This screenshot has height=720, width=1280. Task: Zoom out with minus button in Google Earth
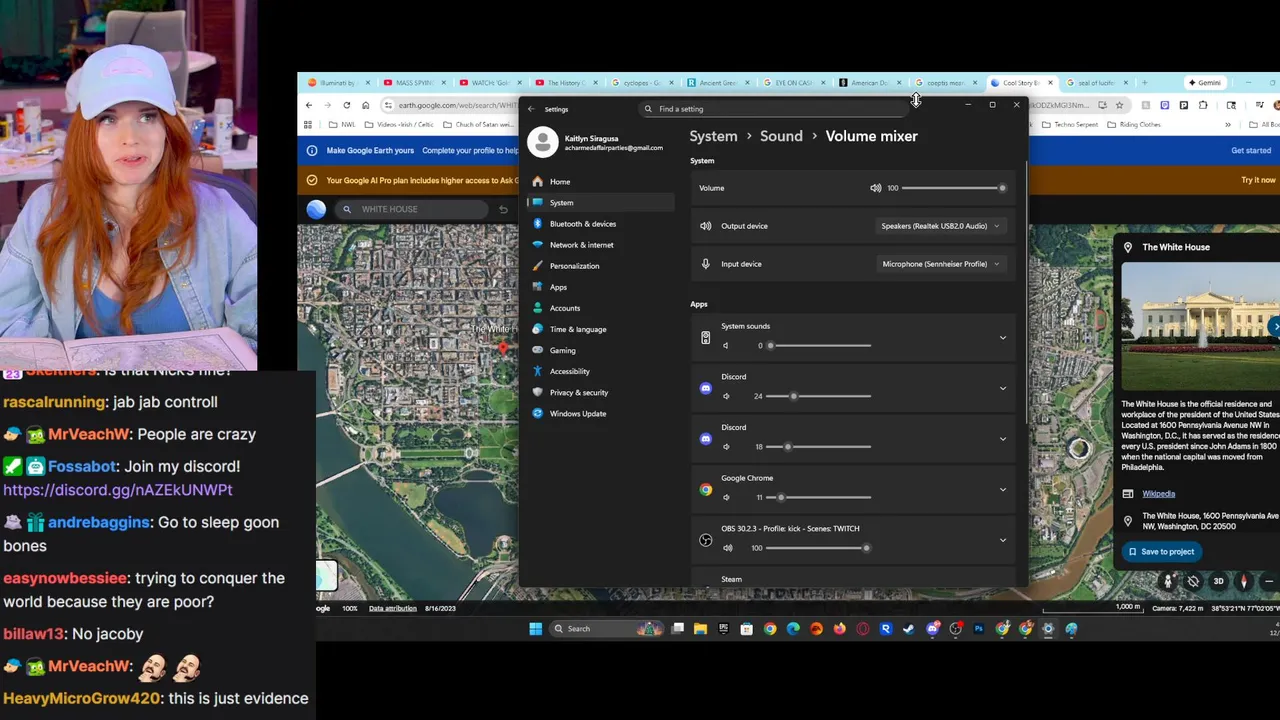[x=1269, y=581]
